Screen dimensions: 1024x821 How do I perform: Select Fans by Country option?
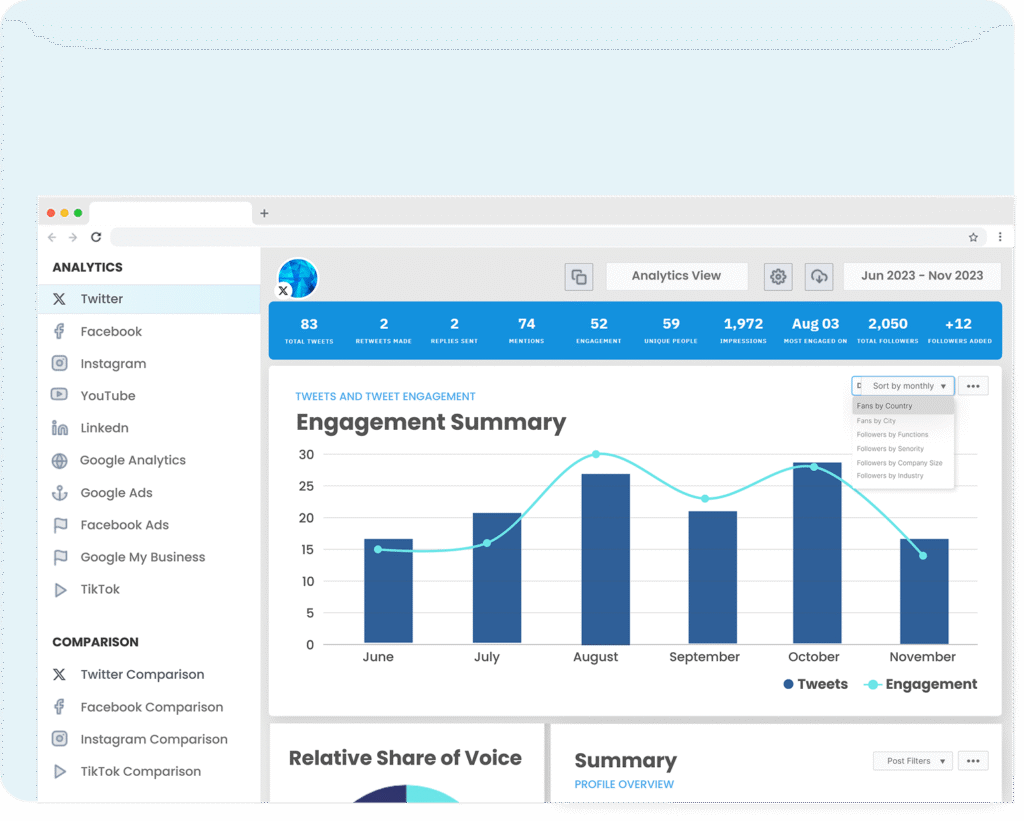pos(885,406)
